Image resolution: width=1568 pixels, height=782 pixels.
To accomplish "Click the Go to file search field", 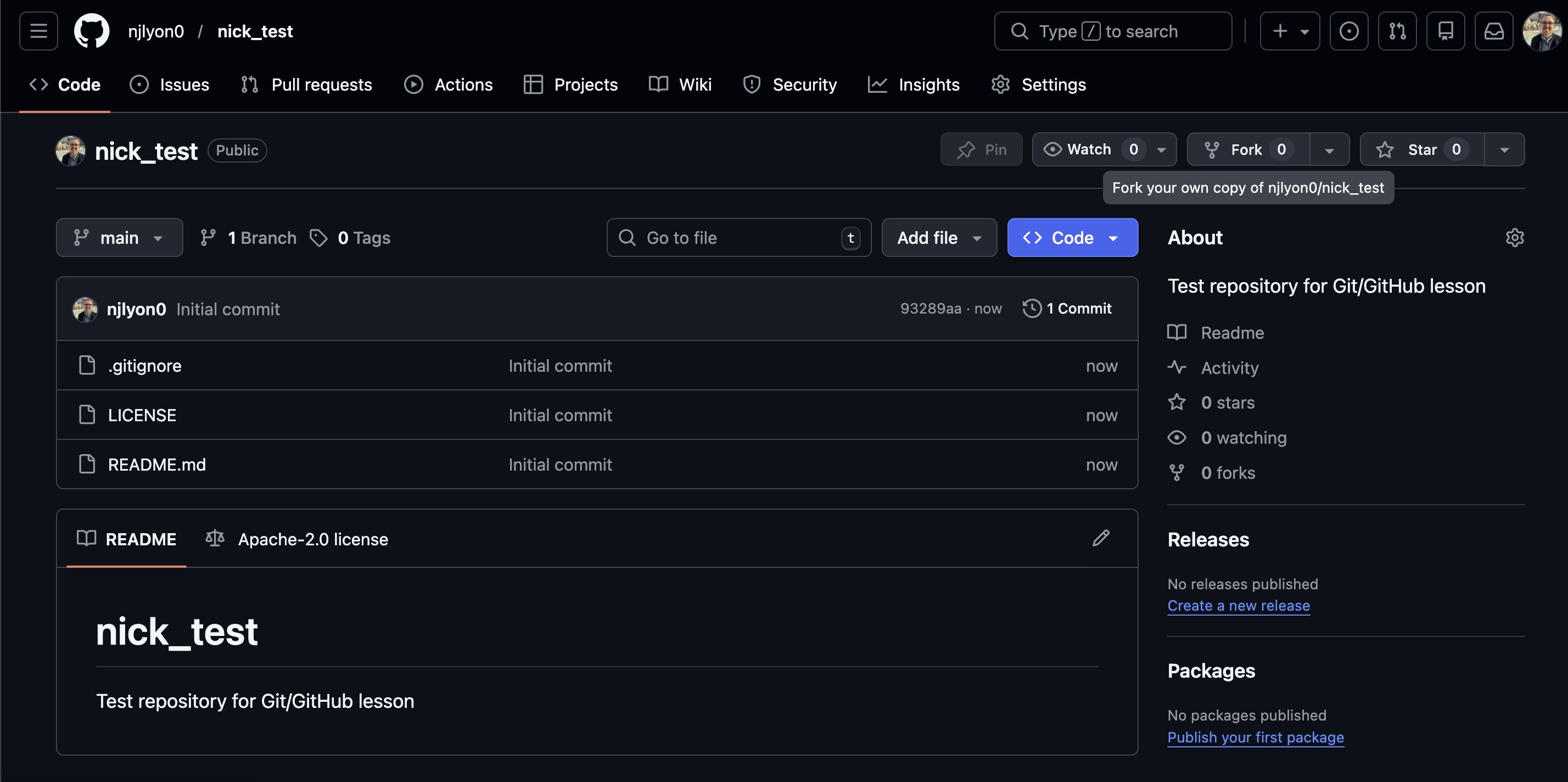I will coord(739,238).
